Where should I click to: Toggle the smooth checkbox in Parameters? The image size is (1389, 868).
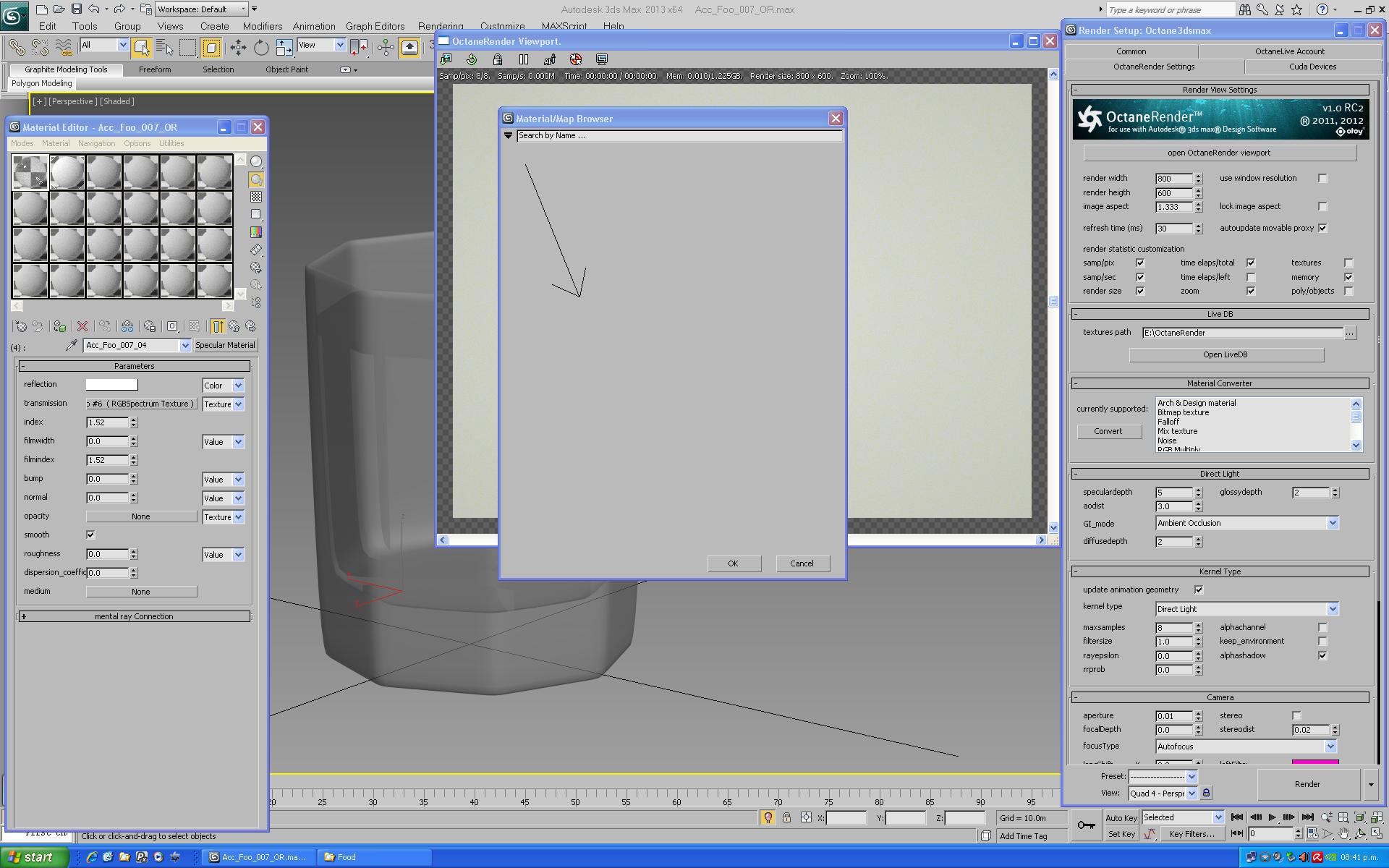point(90,535)
